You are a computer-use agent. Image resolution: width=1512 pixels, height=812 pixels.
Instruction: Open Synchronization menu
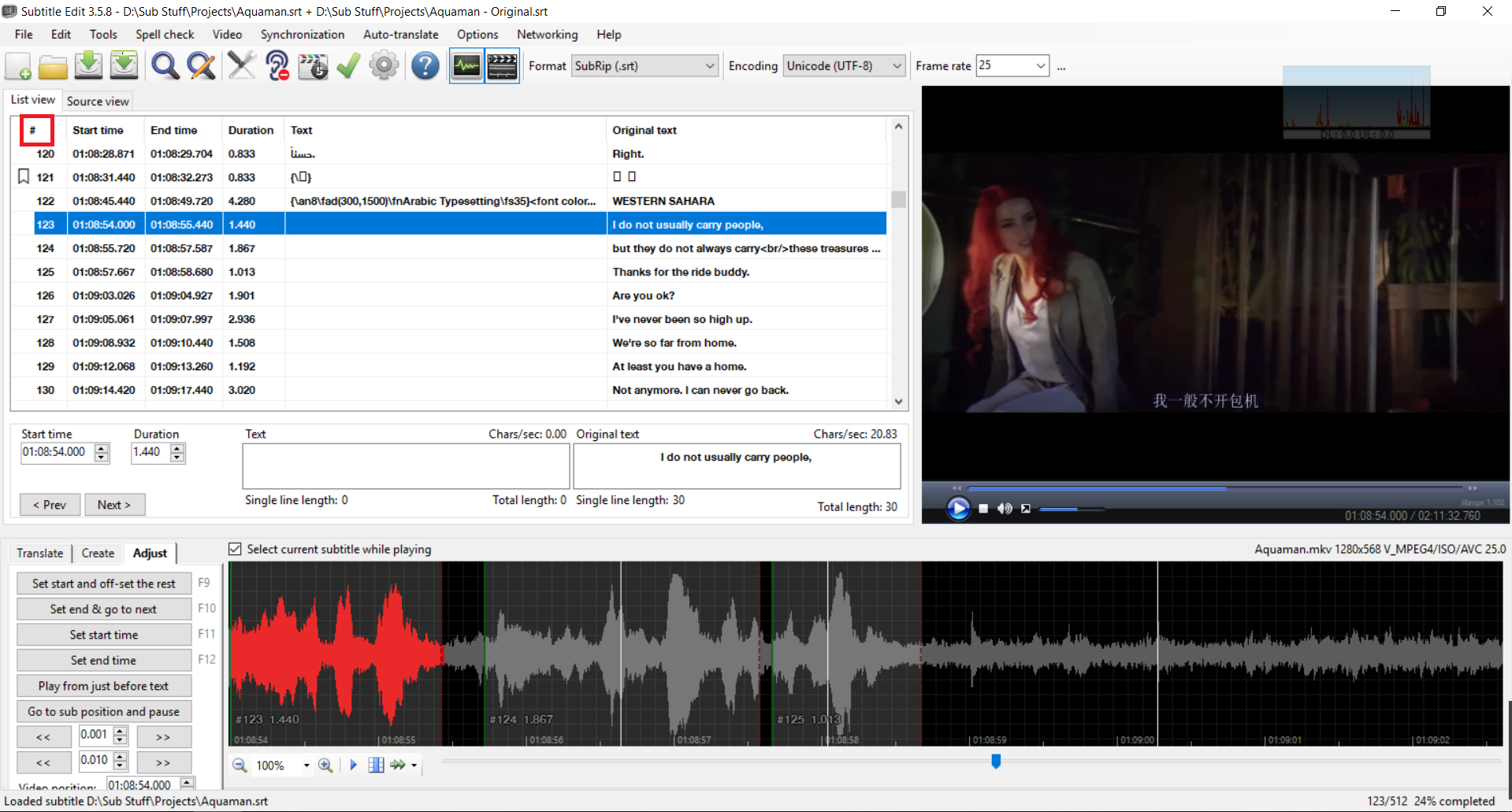pos(303,35)
